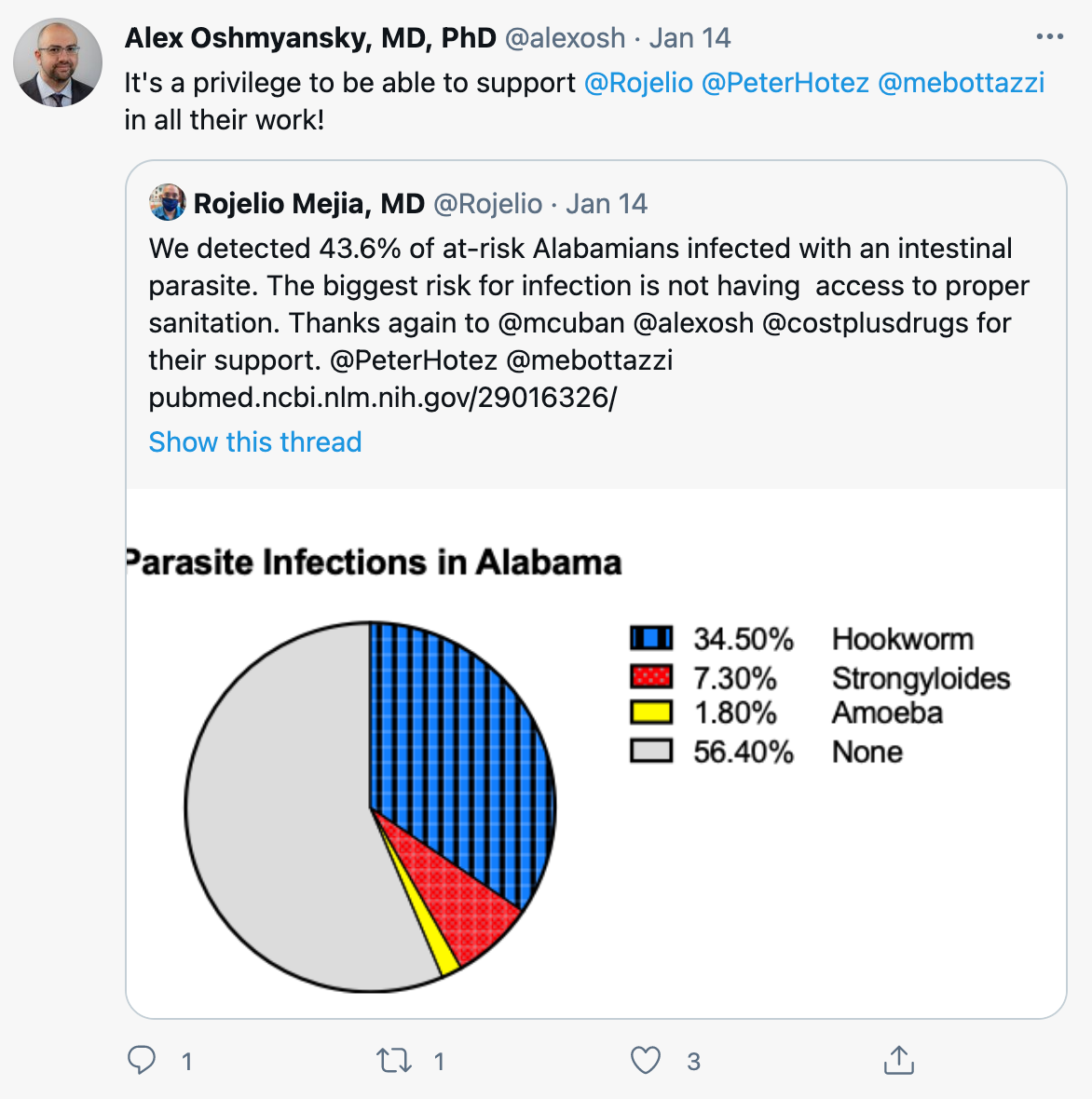
Task: Click the red Strongyloides legend swatch
Action: [x=651, y=677]
